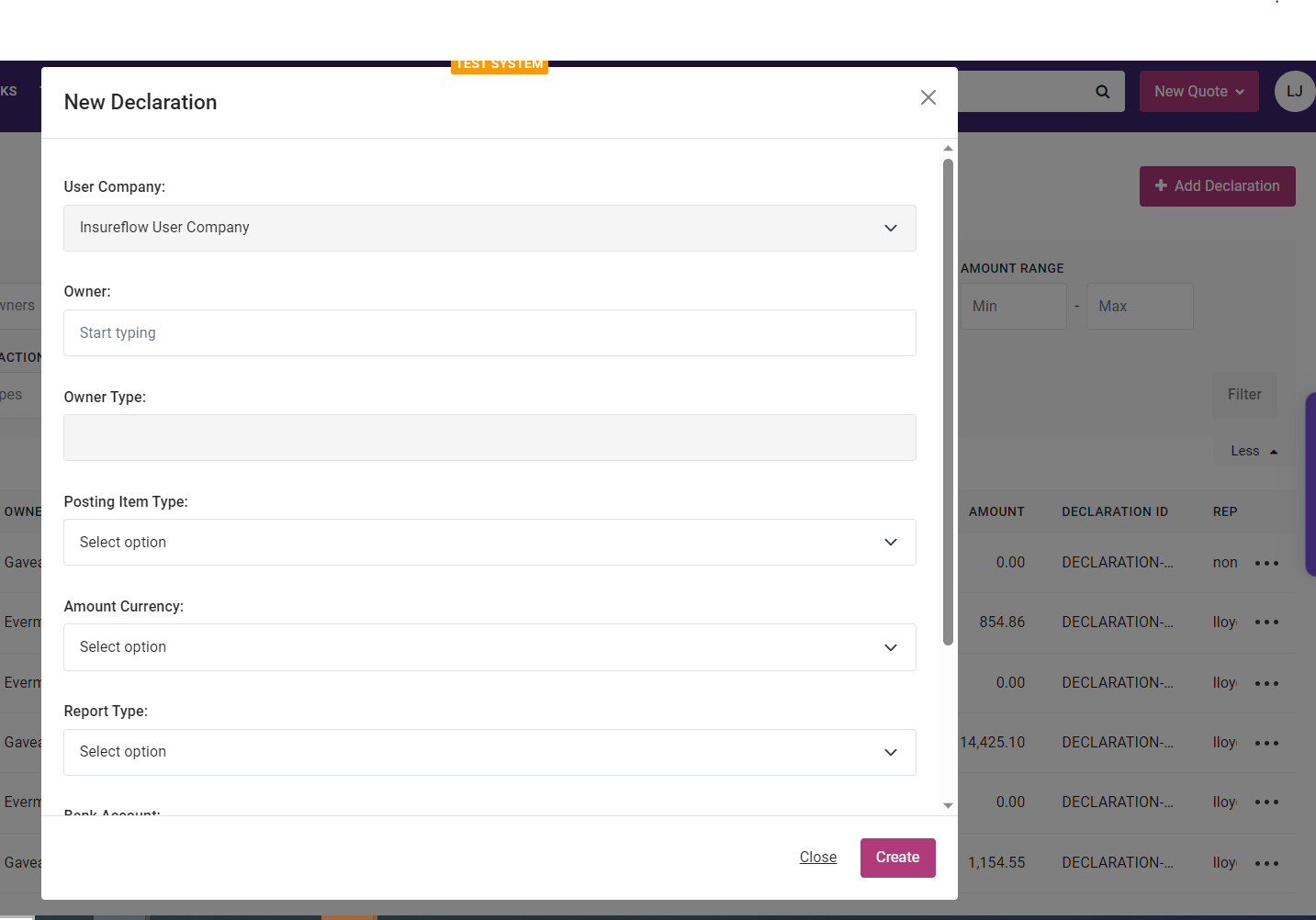The height and width of the screenshot is (920, 1316).
Task: Open row options for the 854.86 amount
Action: [x=1266, y=623]
